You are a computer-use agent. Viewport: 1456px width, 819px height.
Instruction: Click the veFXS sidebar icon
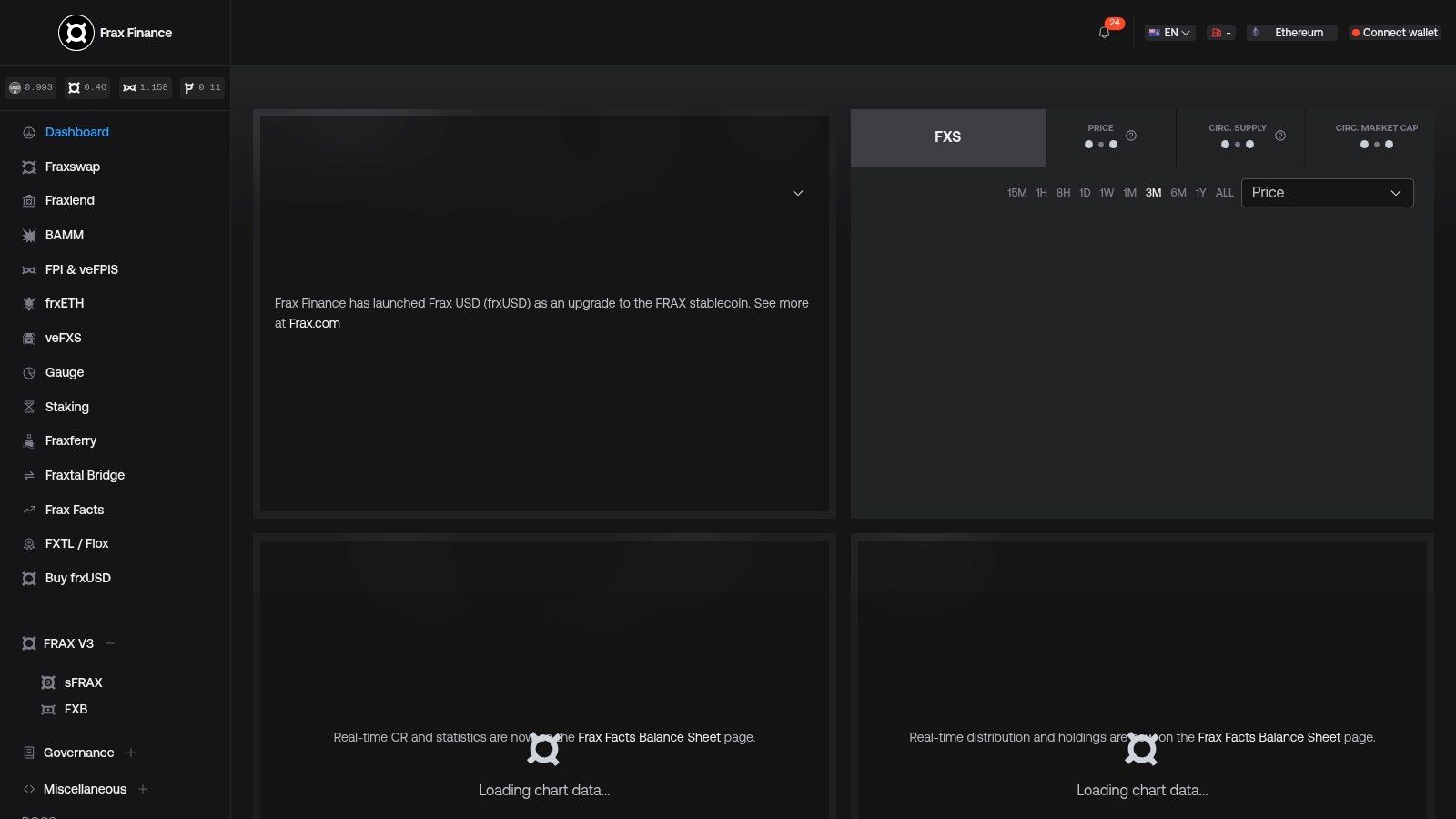tap(29, 339)
